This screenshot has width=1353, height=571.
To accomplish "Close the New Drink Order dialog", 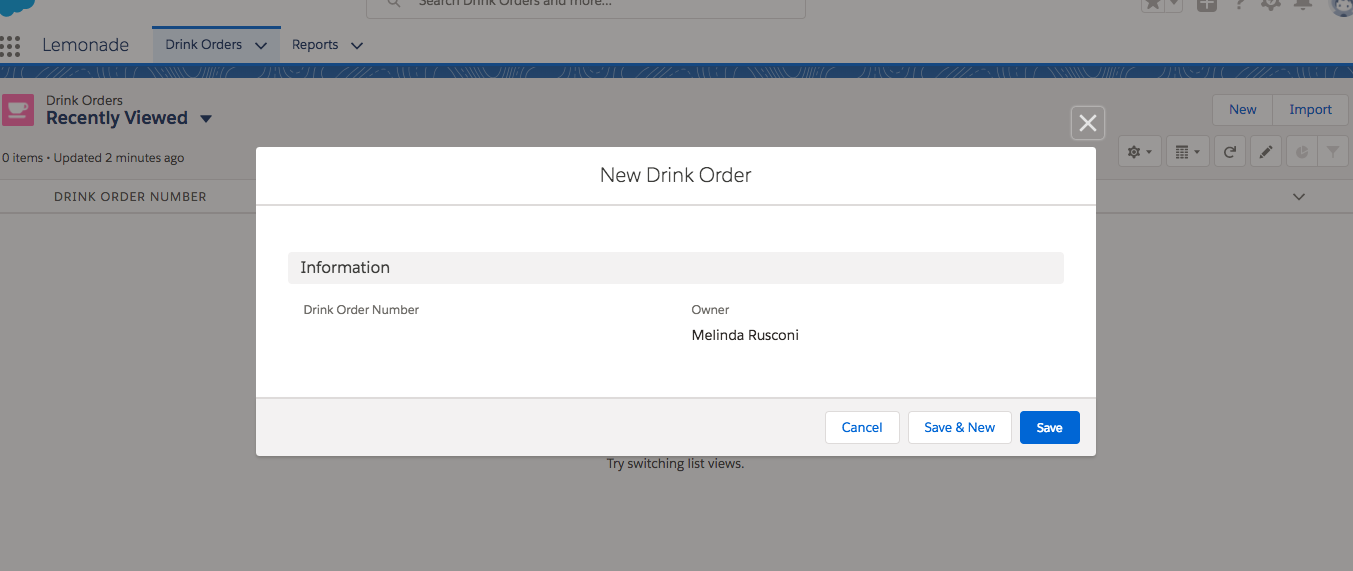I will coord(1088,123).
